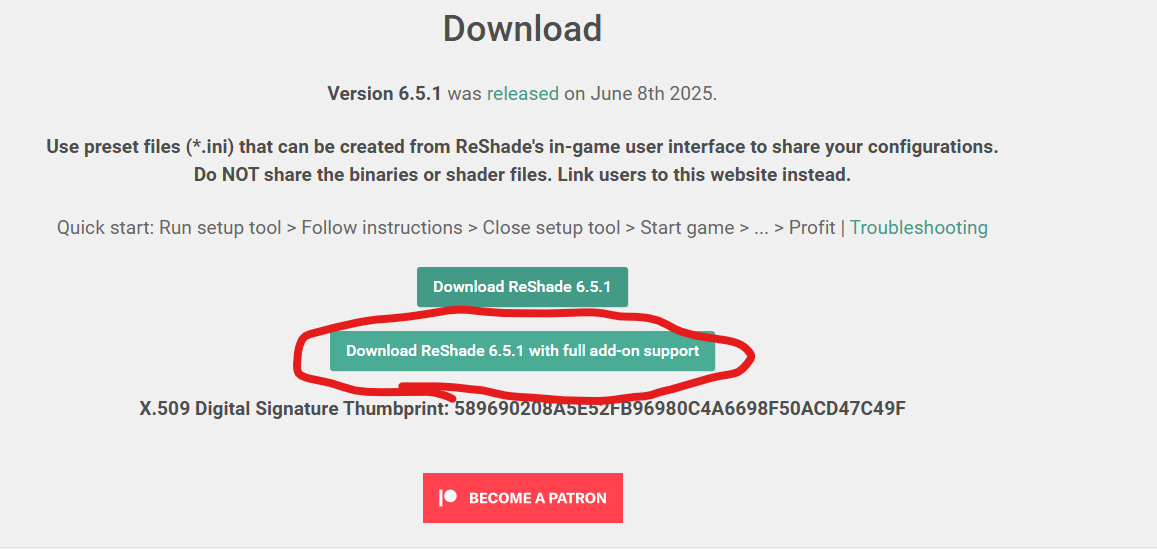Click the X.509 Digital Signature Thumbprint label
1157x550 pixels.
(294, 408)
